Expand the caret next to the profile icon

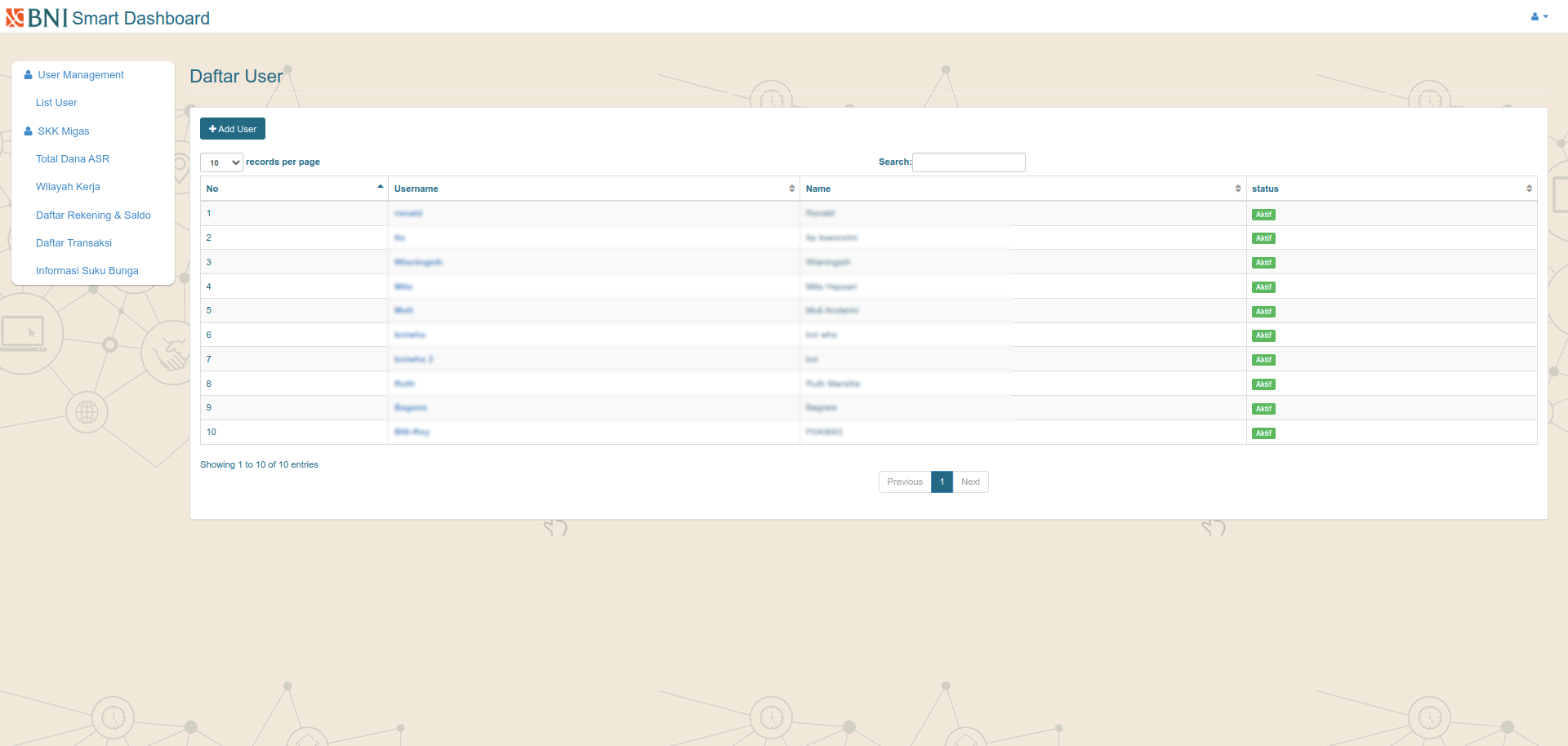coord(1543,16)
